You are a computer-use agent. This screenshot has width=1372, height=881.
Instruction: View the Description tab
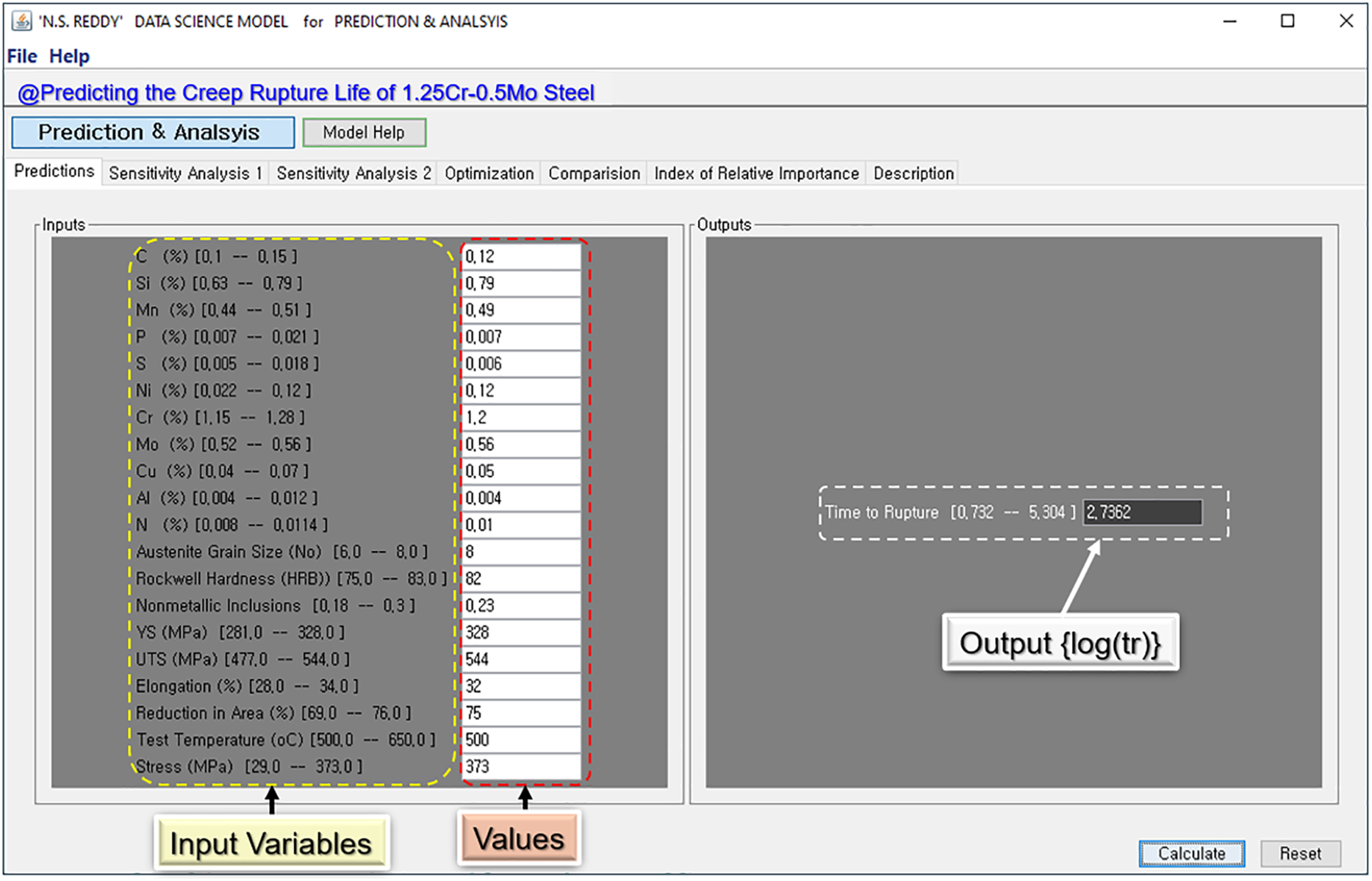point(913,173)
